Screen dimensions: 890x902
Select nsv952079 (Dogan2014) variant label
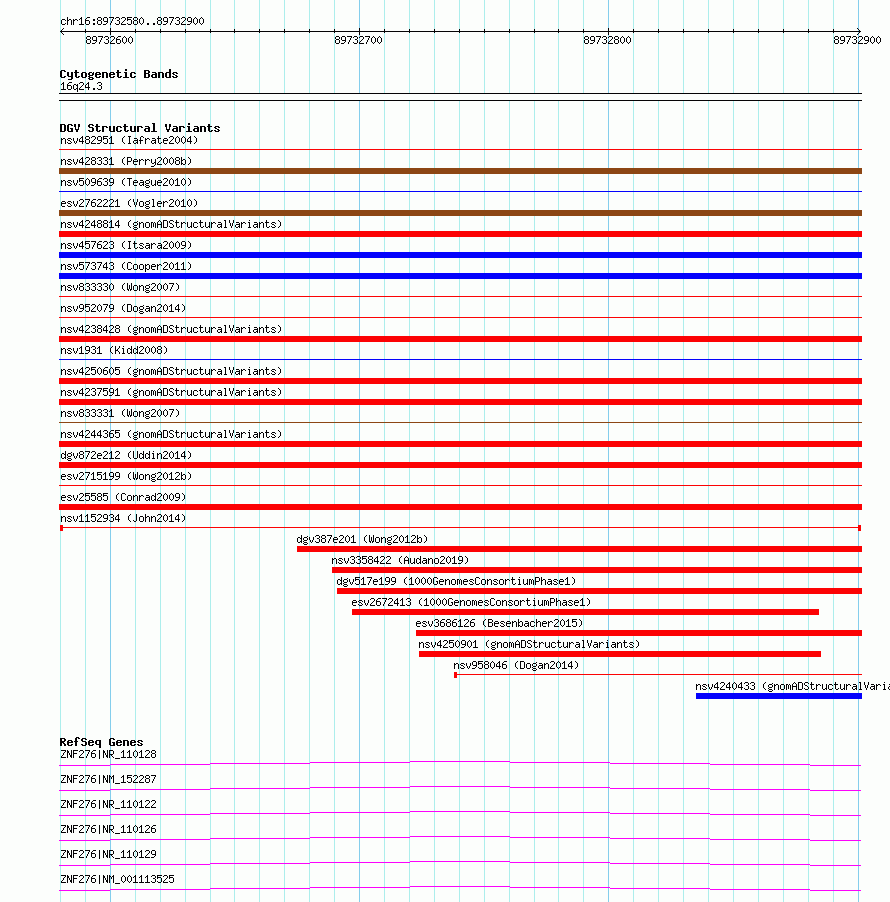coord(123,308)
